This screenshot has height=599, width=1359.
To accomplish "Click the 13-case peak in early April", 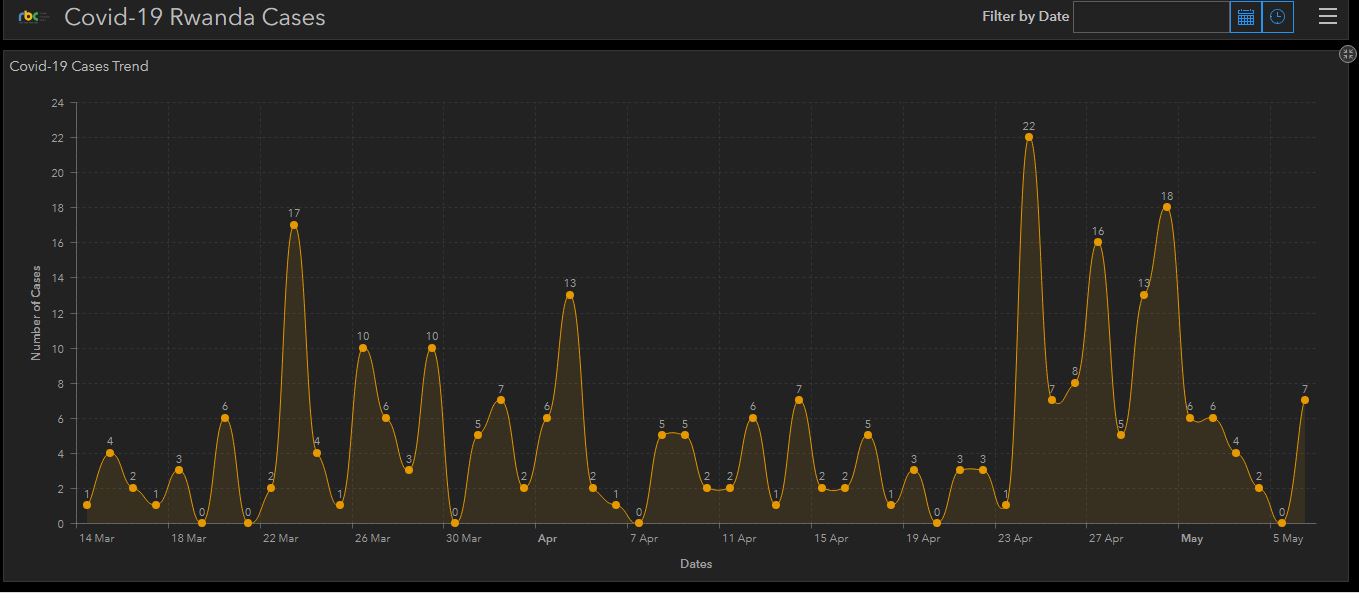I will pos(570,295).
